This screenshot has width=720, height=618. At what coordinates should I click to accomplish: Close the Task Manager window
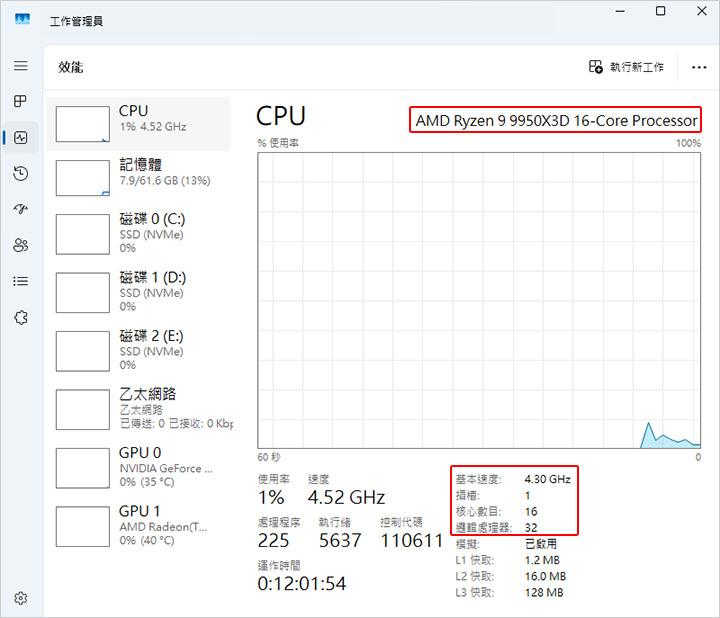[x=702, y=11]
